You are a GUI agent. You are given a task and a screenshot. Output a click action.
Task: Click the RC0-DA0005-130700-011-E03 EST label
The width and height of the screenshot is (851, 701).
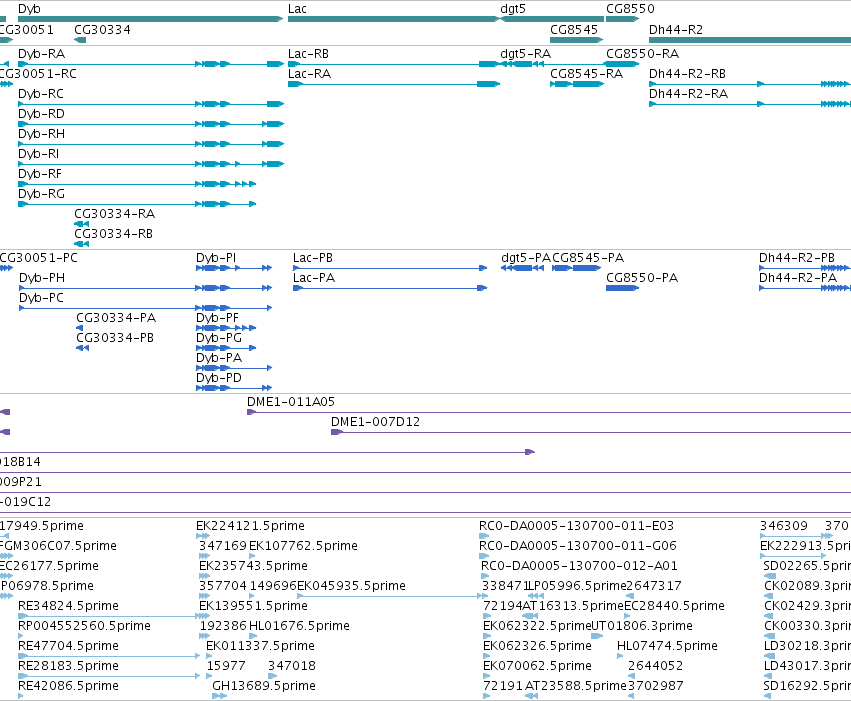(576, 526)
